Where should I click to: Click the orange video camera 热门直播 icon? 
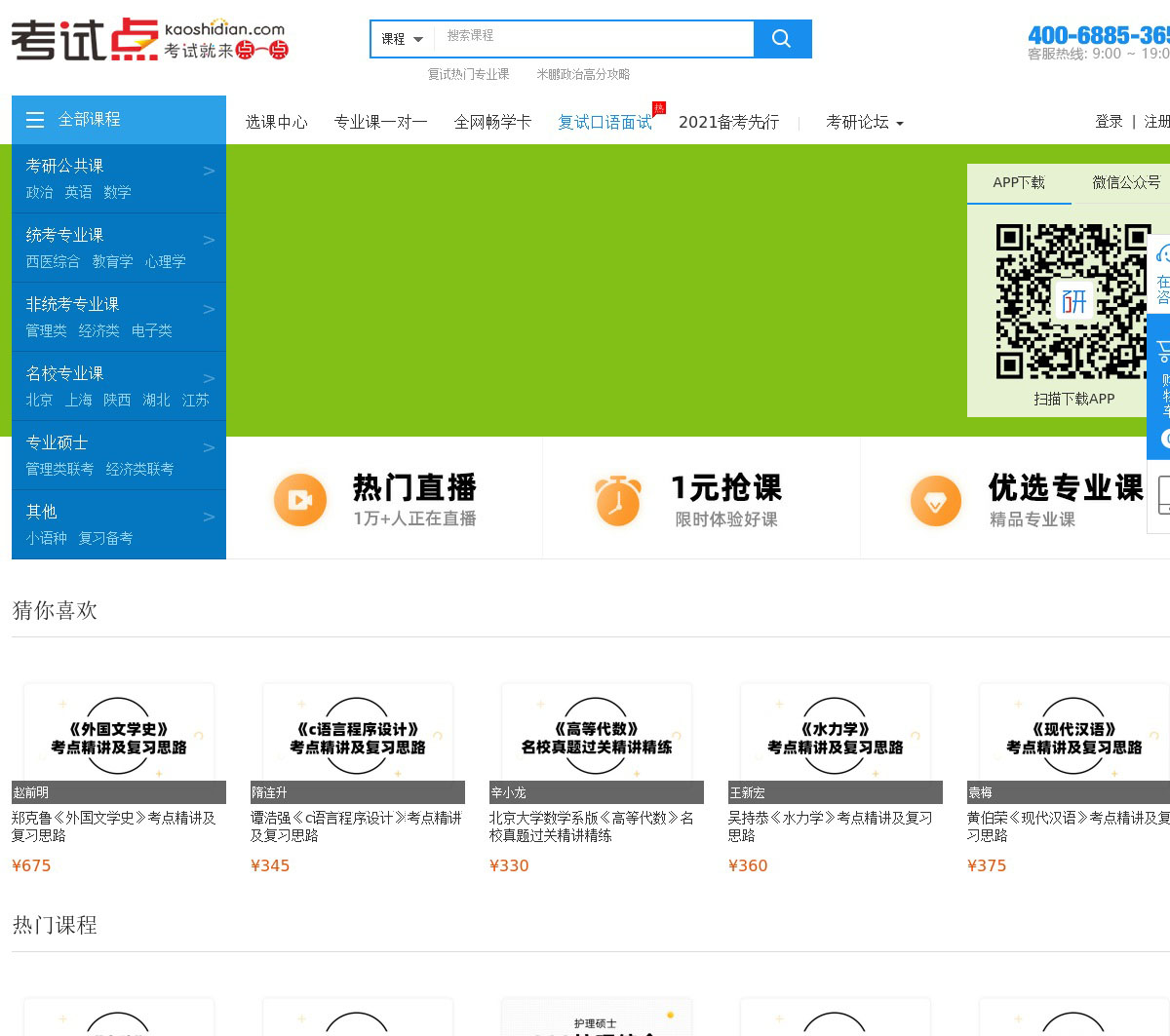[300, 500]
